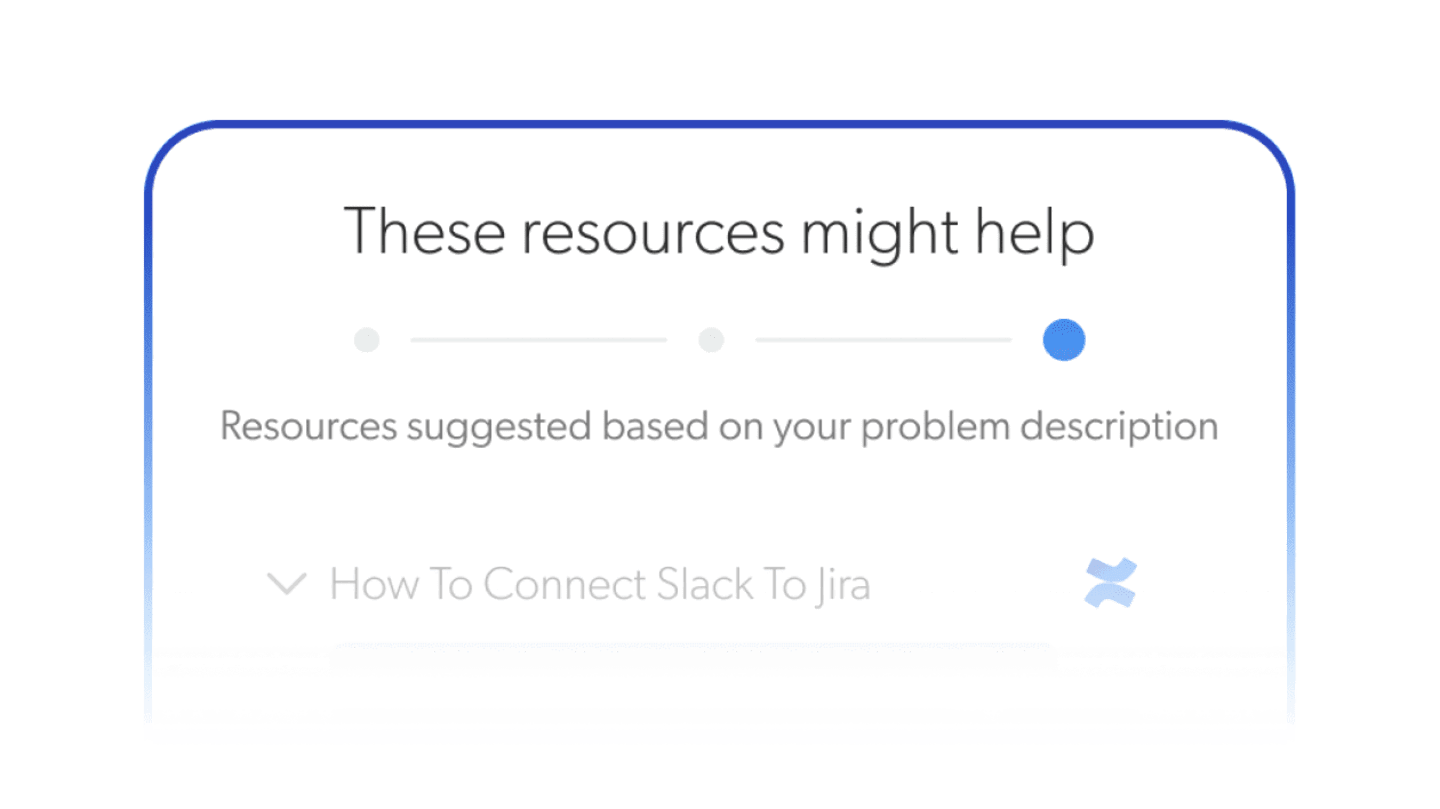1440x809 pixels.
Task: Click the word 'Slack' in the resource title
Action: click(703, 585)
